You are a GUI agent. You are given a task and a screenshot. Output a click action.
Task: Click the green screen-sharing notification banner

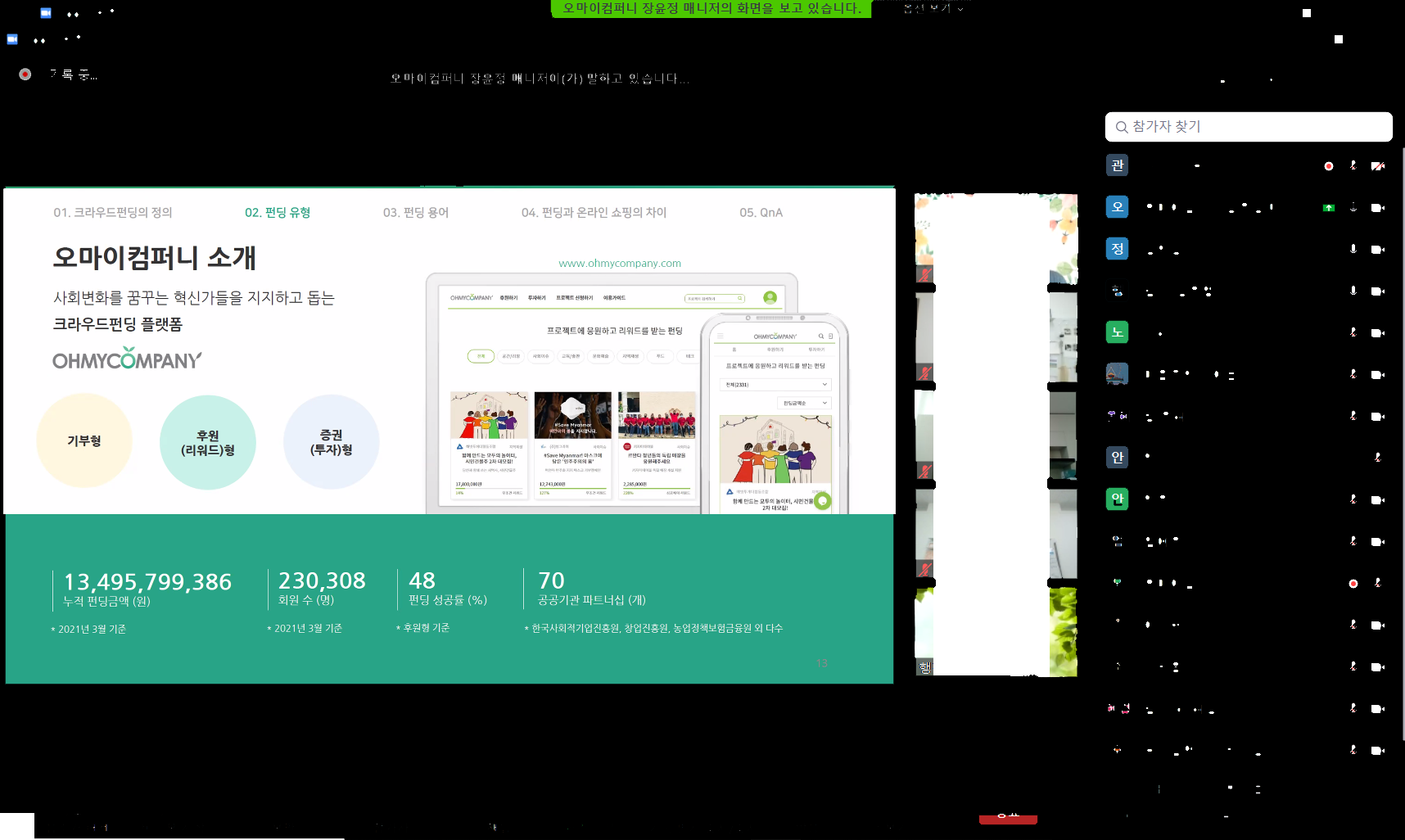pyautogui.click(x=712, y=8)
